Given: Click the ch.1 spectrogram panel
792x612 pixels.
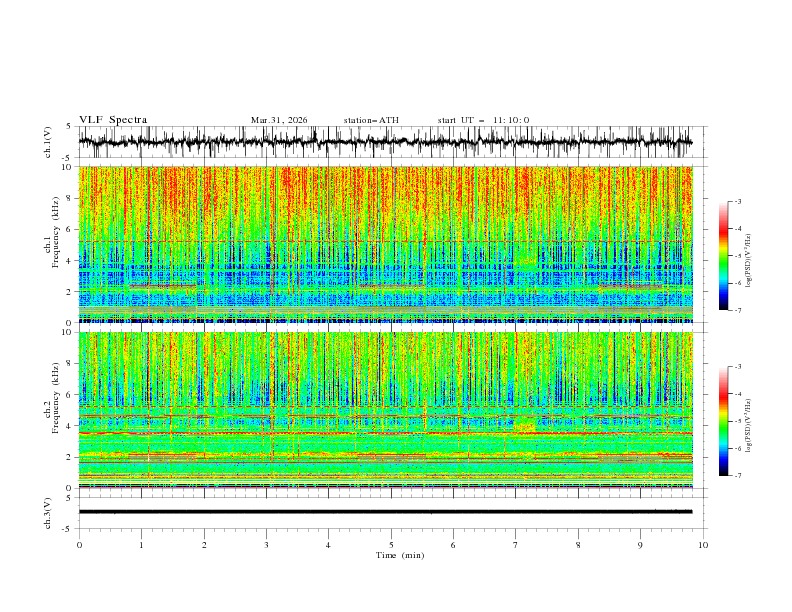Looking at the screenshot, I should (x=385, y=244).
